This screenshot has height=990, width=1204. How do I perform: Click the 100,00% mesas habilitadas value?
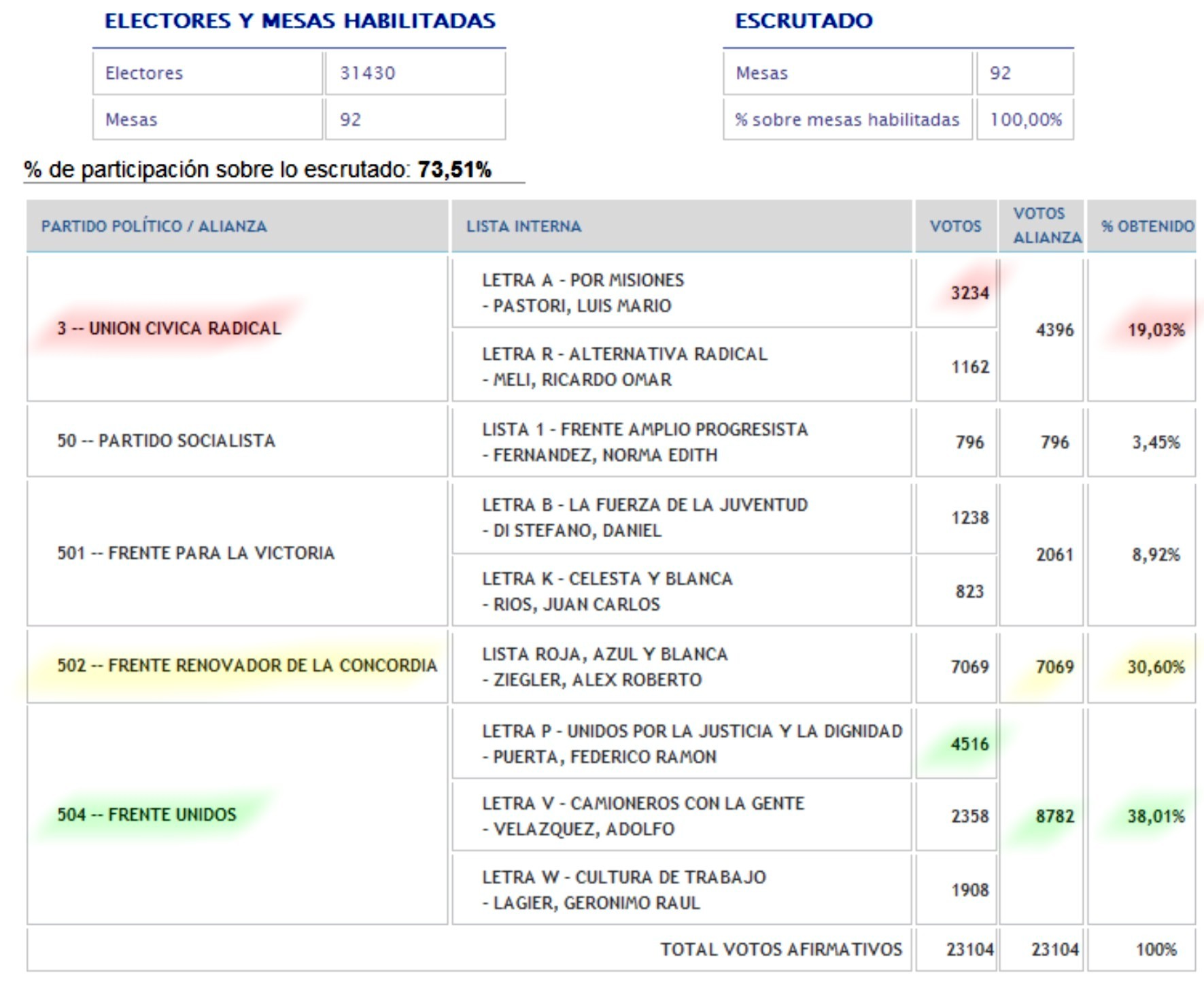coord(1025,120)
